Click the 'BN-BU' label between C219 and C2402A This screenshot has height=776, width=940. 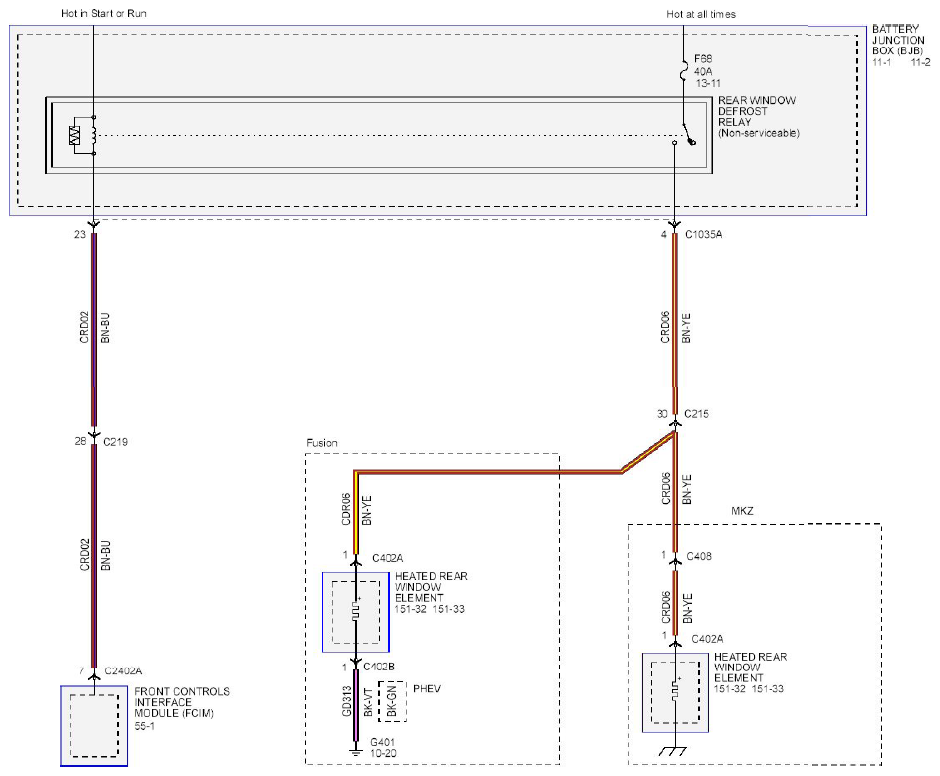(106, 555)
